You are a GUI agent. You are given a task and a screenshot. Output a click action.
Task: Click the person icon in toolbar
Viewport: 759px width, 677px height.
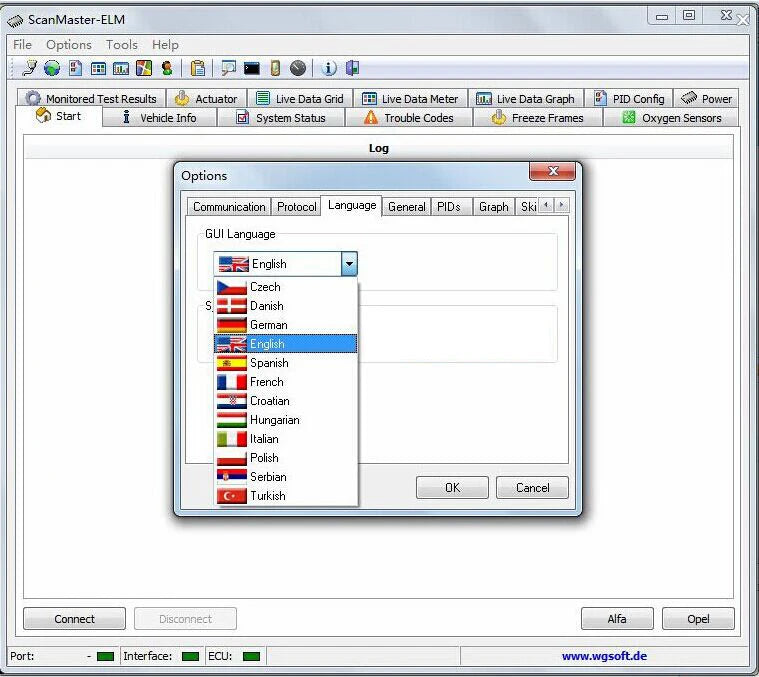[167, 68]
